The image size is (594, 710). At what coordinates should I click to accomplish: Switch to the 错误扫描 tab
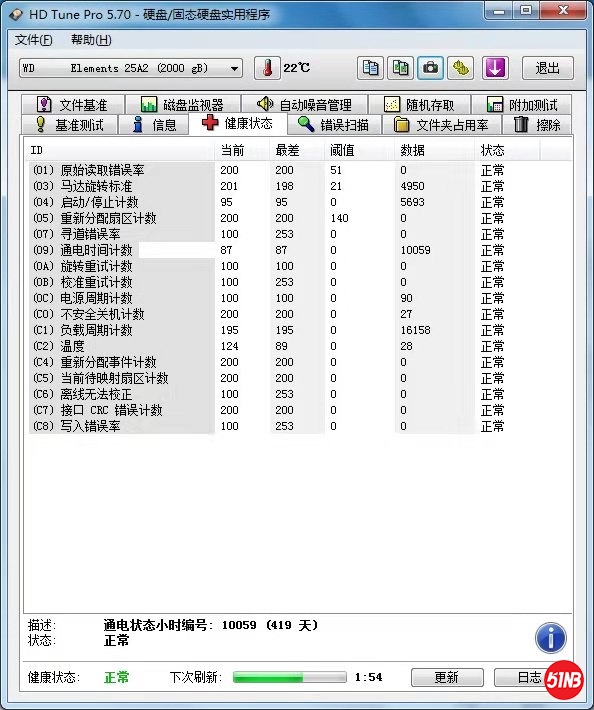334,125
